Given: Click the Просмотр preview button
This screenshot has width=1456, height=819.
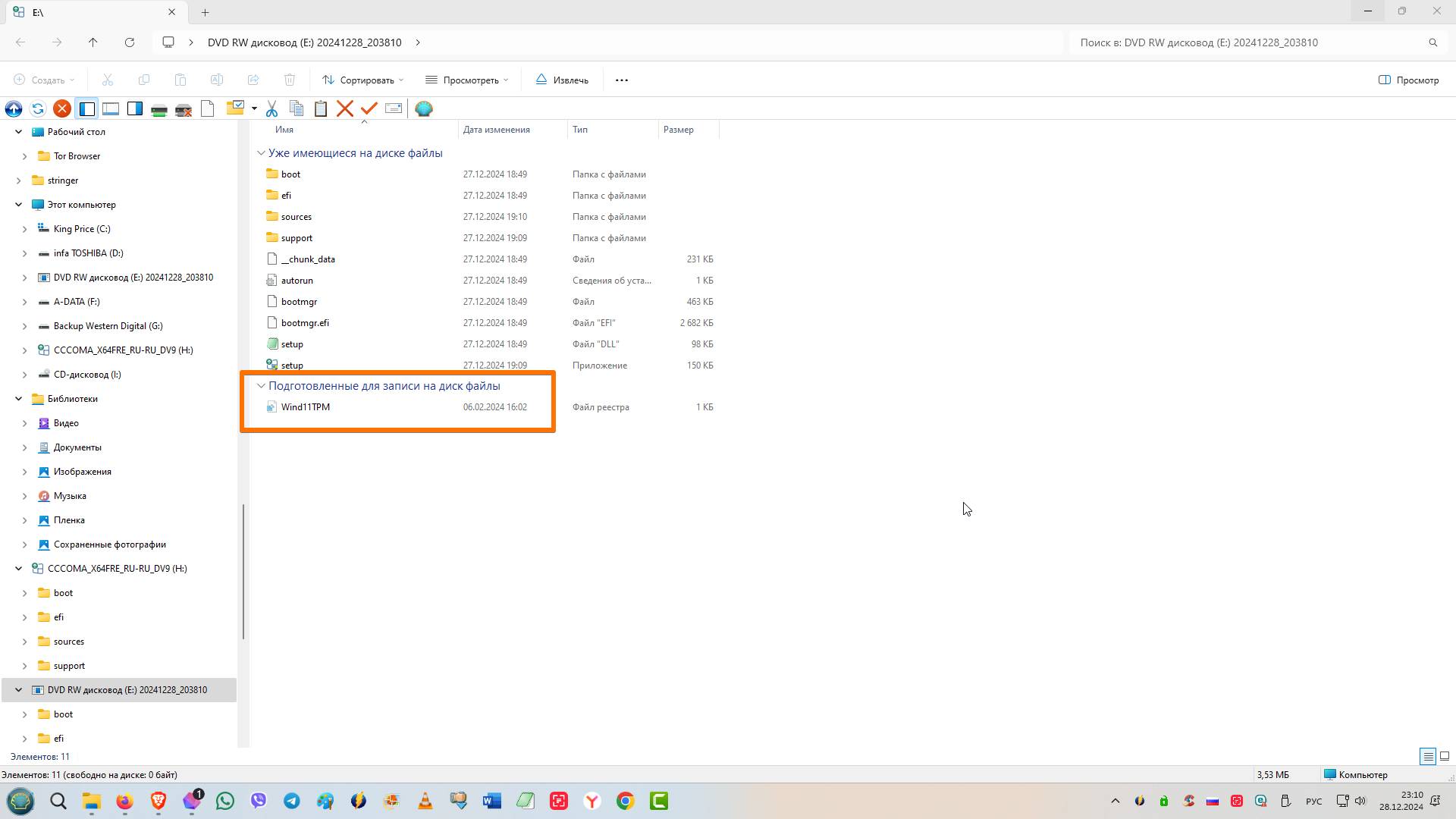Looking at the screenshot, I should (1408, 80).
